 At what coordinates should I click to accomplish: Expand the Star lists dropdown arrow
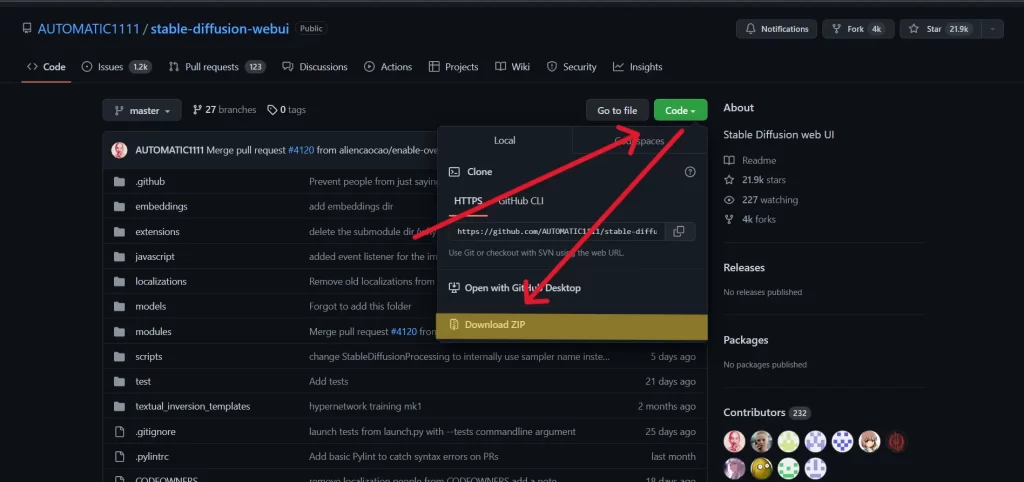click(993, 29)
